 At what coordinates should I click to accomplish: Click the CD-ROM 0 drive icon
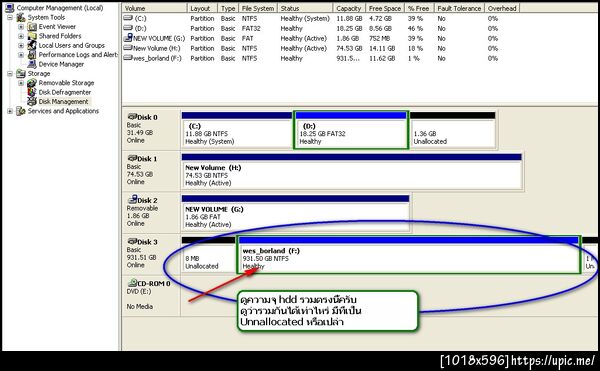click(132, 283)
